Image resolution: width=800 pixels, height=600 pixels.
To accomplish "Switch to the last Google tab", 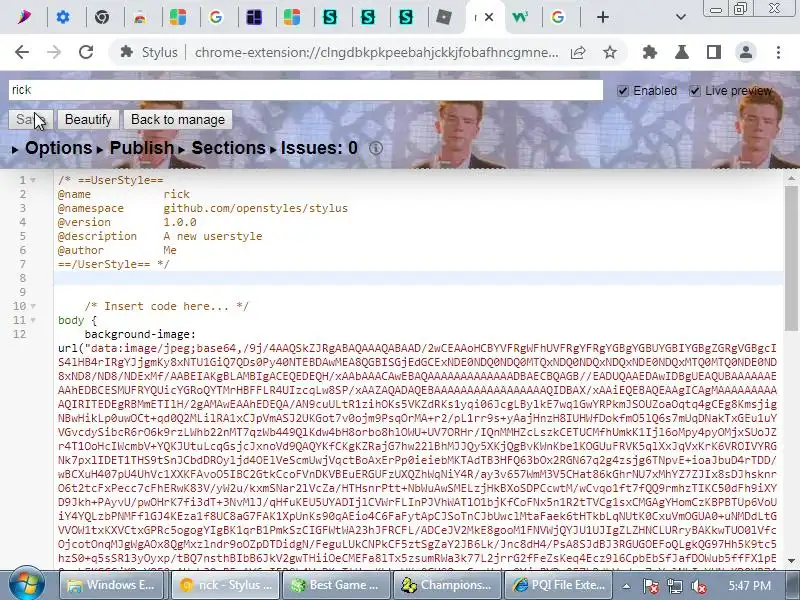I will [558, 17].
